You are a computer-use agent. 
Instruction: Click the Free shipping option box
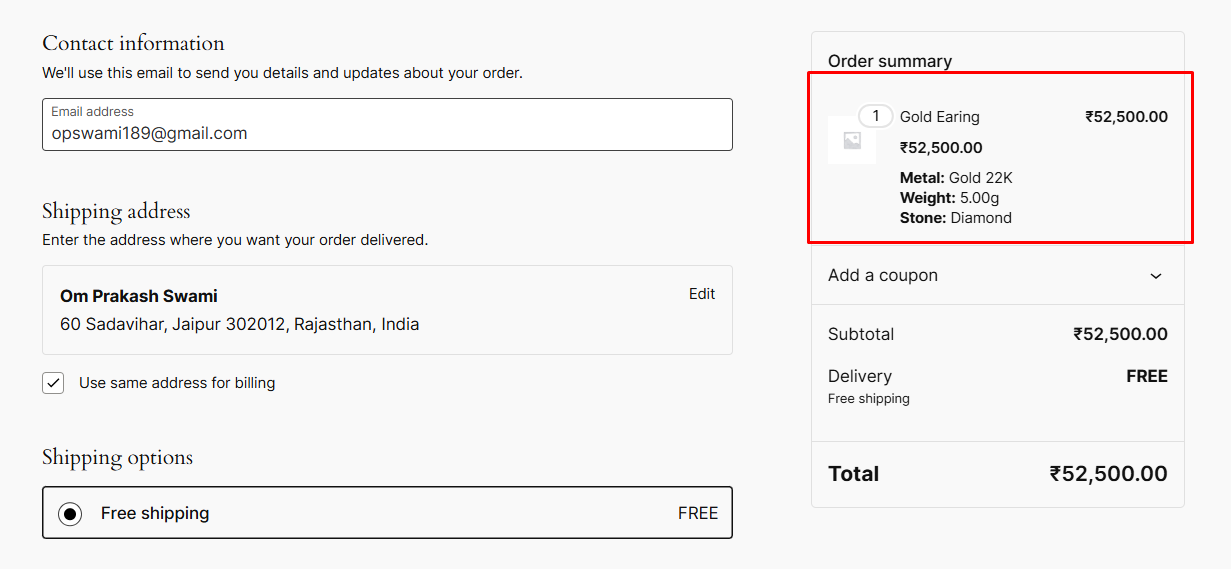387,513
